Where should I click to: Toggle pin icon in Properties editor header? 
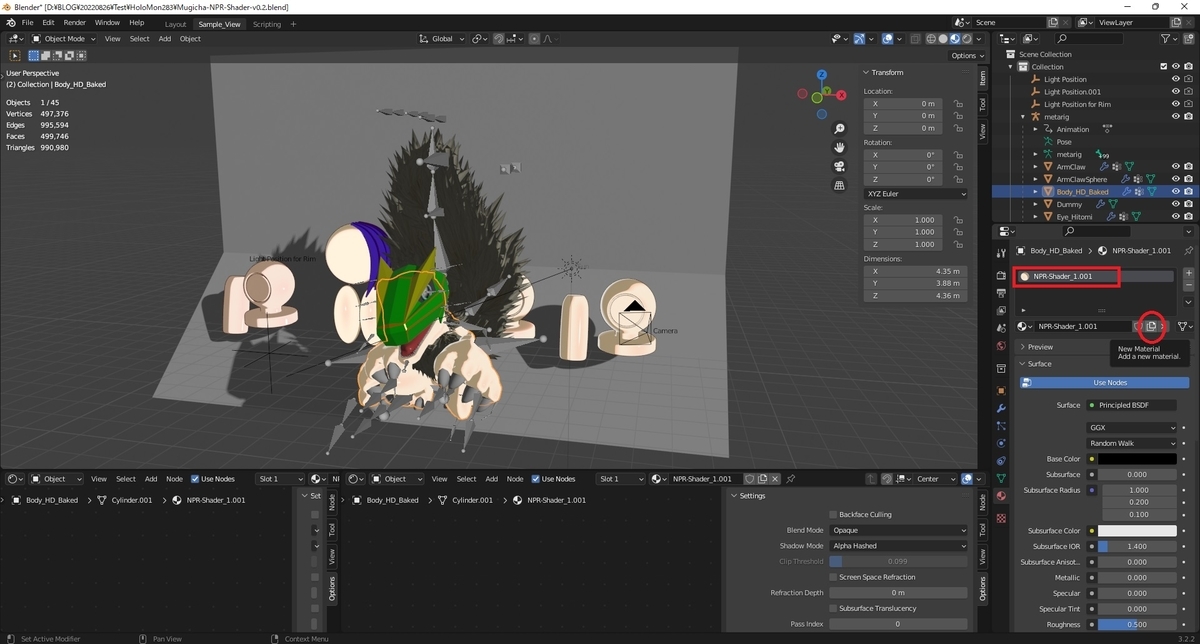coord(1188,251)
